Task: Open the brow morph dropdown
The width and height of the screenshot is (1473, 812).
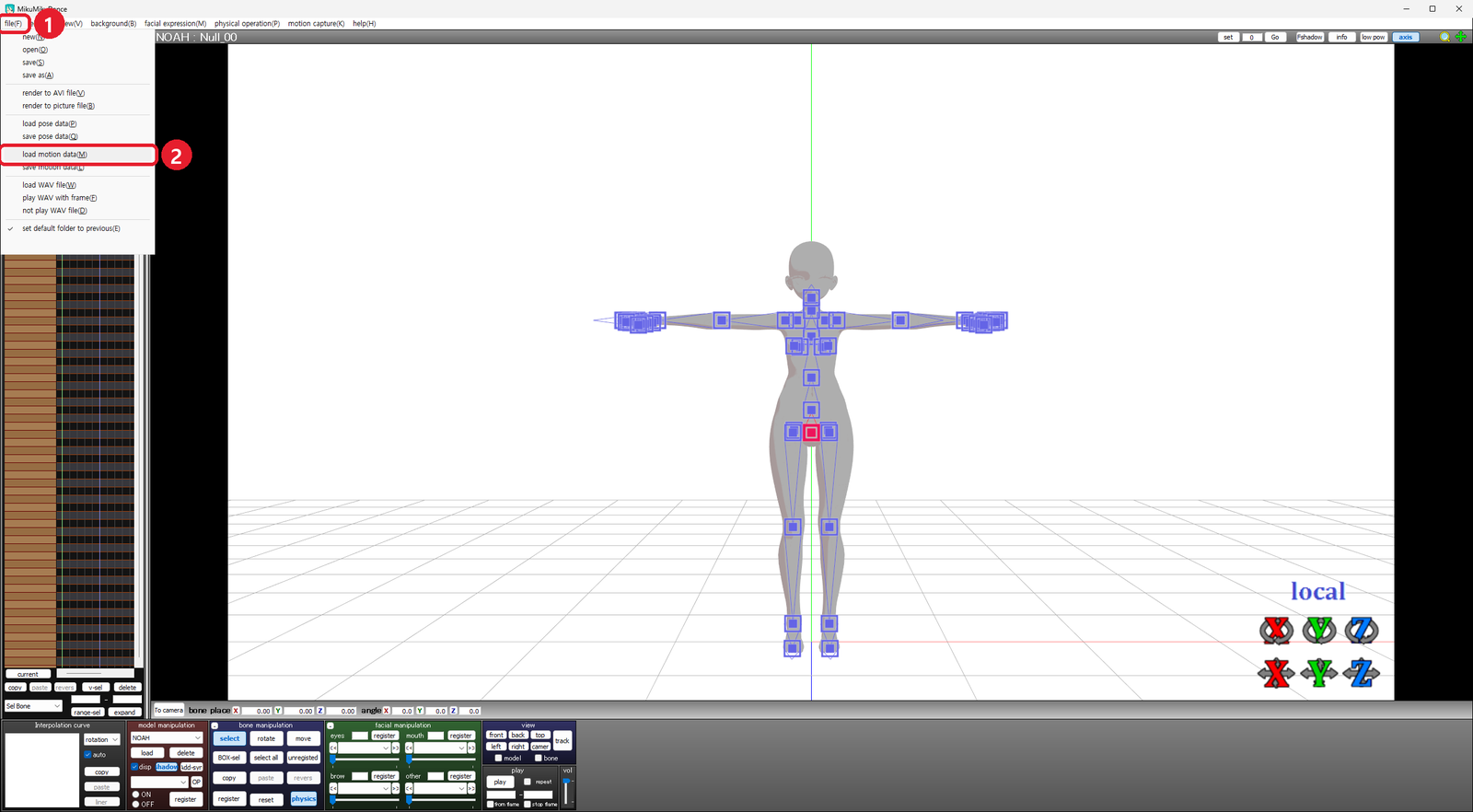Action: 364,788
